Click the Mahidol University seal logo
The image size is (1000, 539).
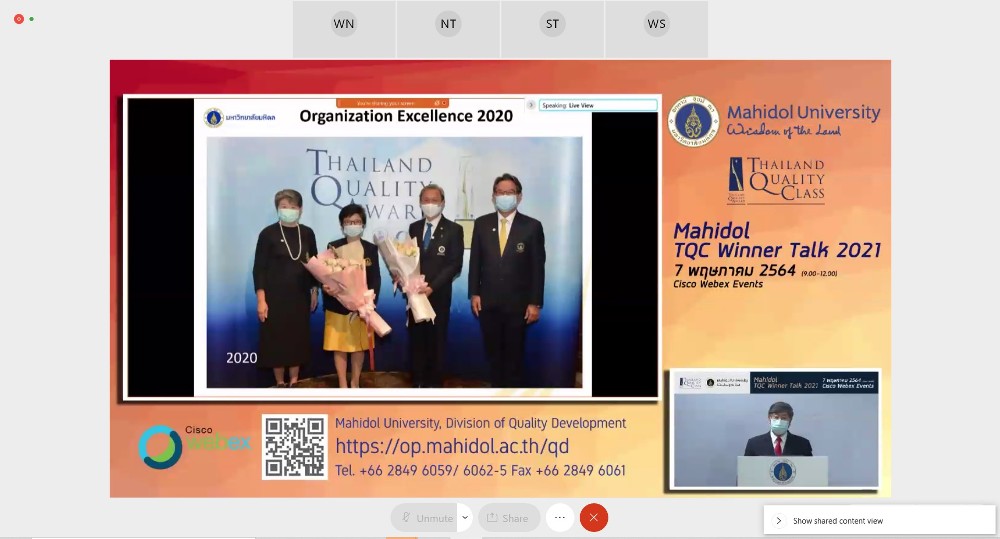[693, 121]
